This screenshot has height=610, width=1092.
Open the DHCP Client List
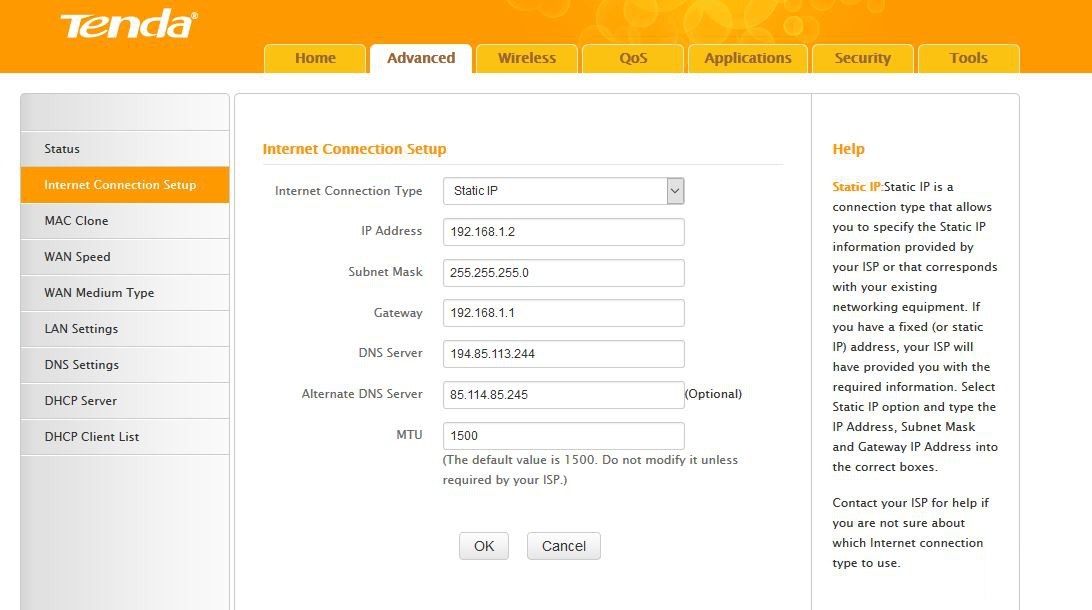tap(92, 437)
